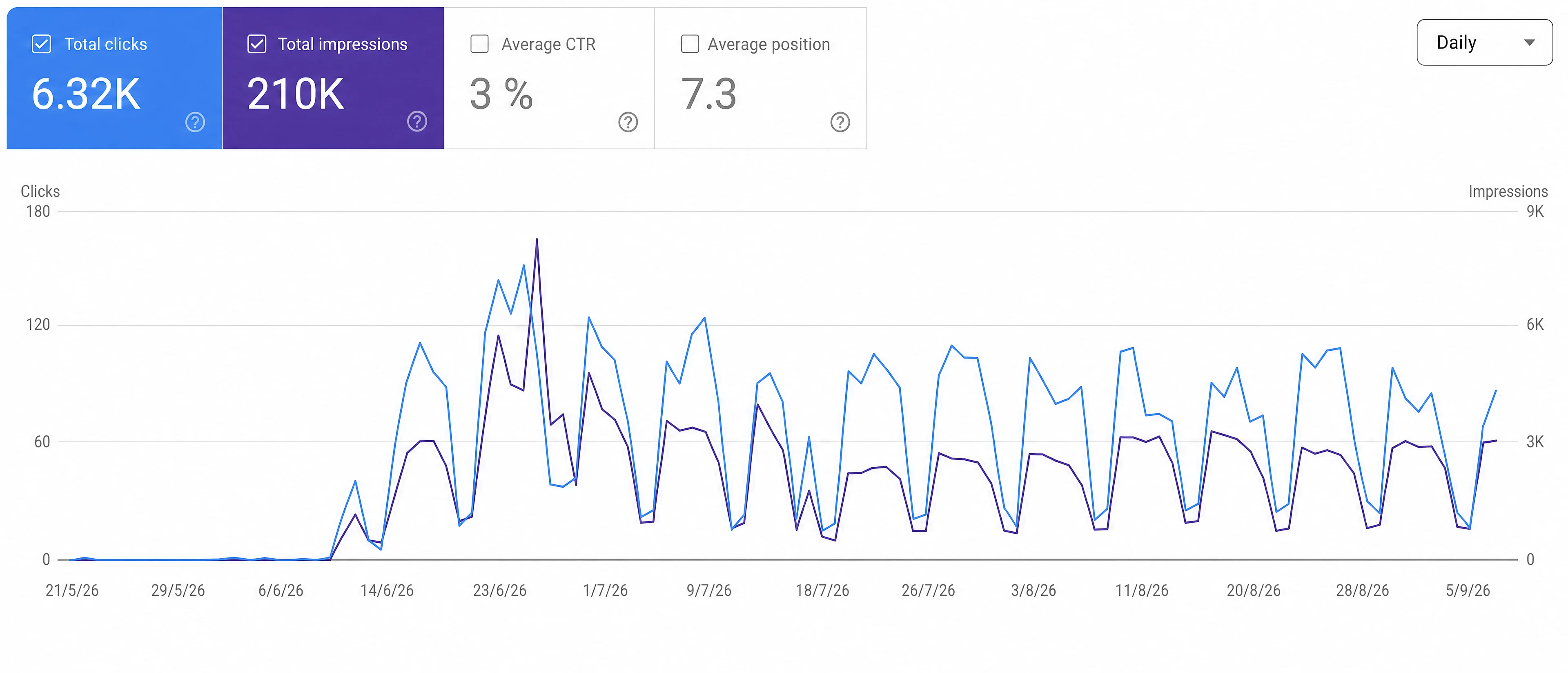Open help icon on Total clicks card

tap(195, 123)
